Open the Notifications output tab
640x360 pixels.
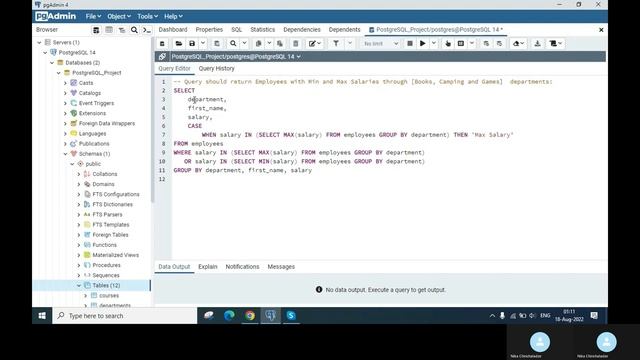click(x=242, y=267)
